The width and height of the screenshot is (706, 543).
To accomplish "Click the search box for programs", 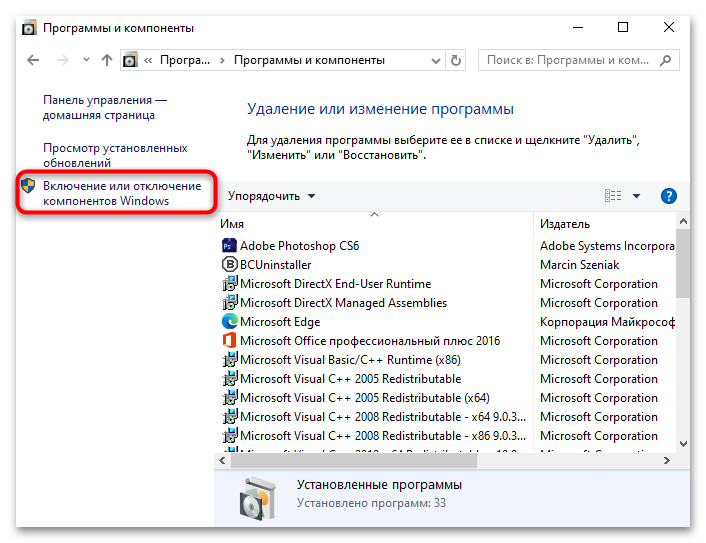I will [x=578, y=60].
